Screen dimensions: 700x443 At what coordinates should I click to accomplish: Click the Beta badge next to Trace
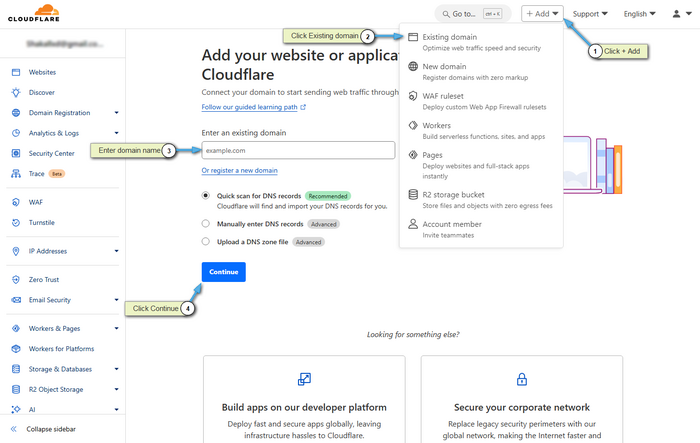click(57, 174)
